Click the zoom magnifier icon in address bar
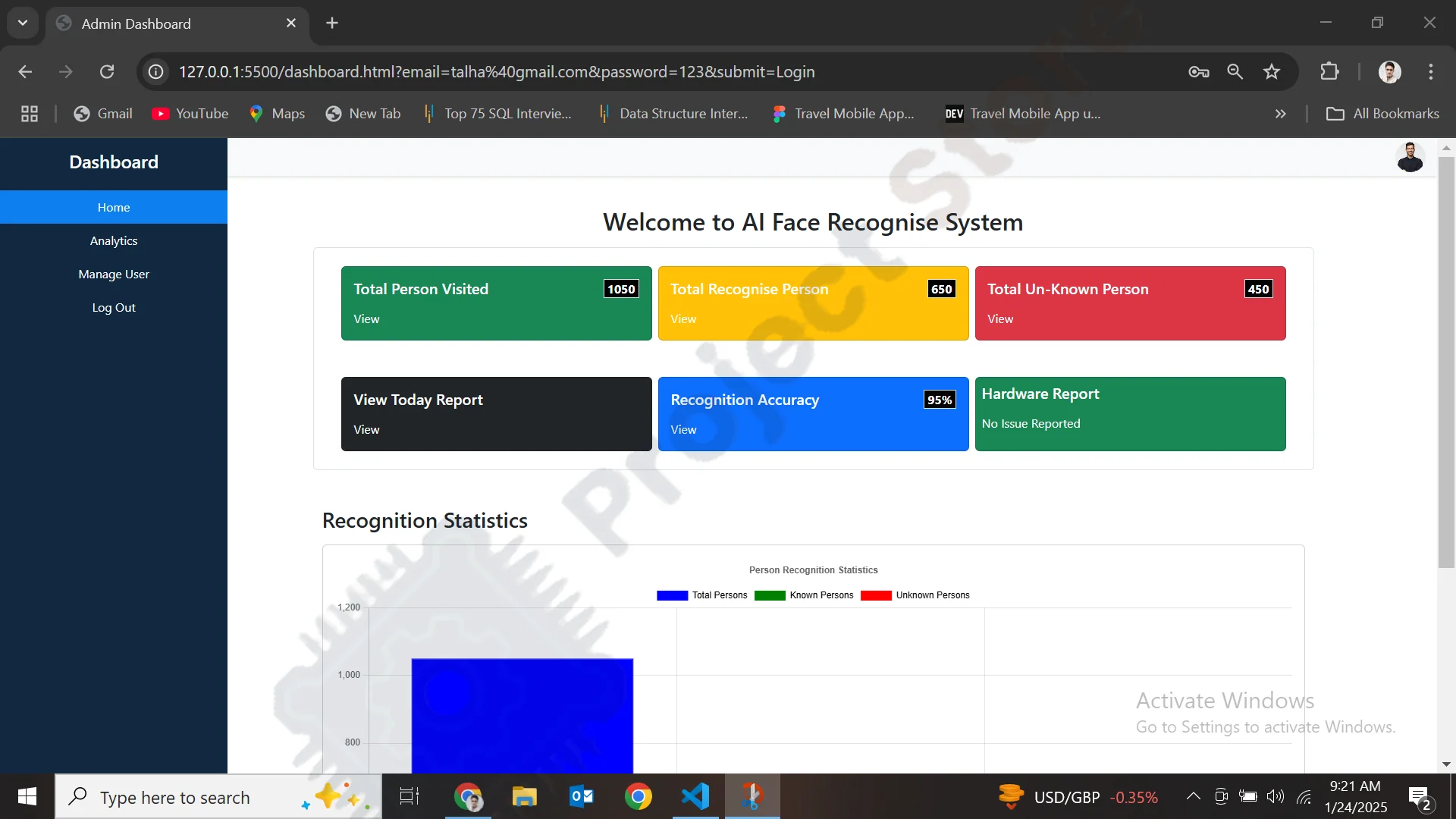The image size is (1456, 819). pyautogui.click(x=1235, y=71)
